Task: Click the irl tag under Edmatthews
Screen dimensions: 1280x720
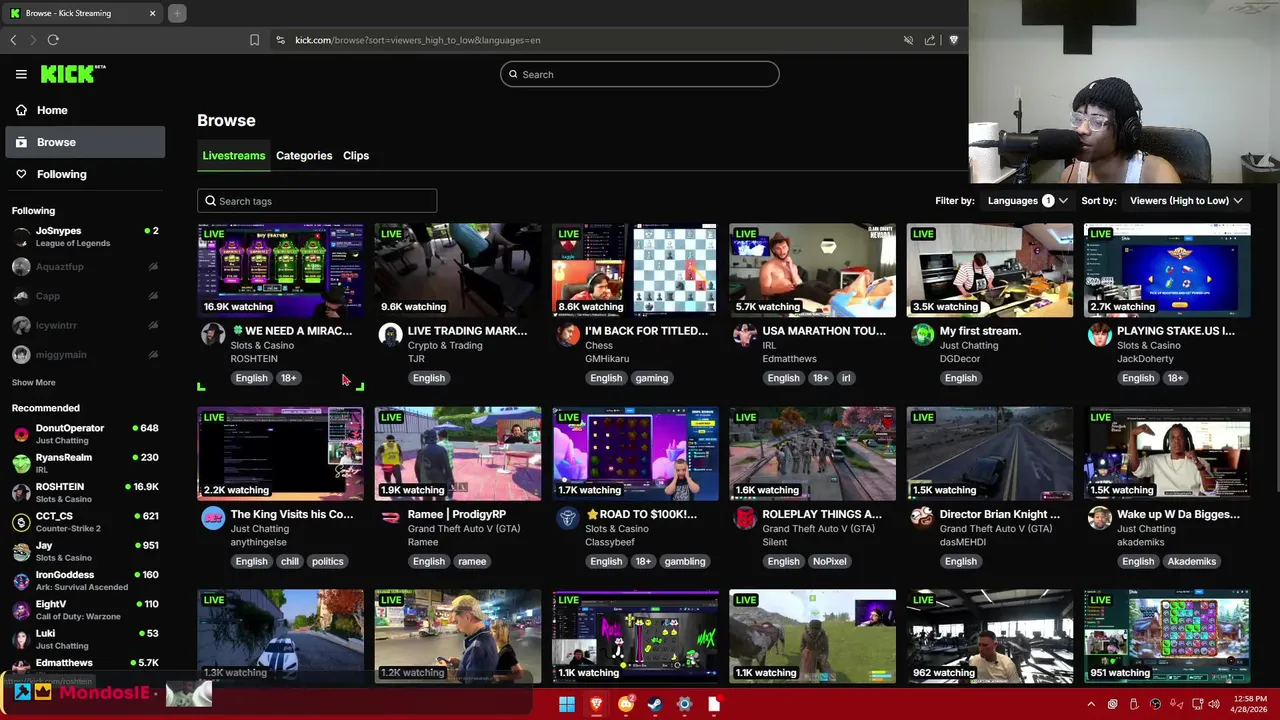Action: (x=846, y=378)
